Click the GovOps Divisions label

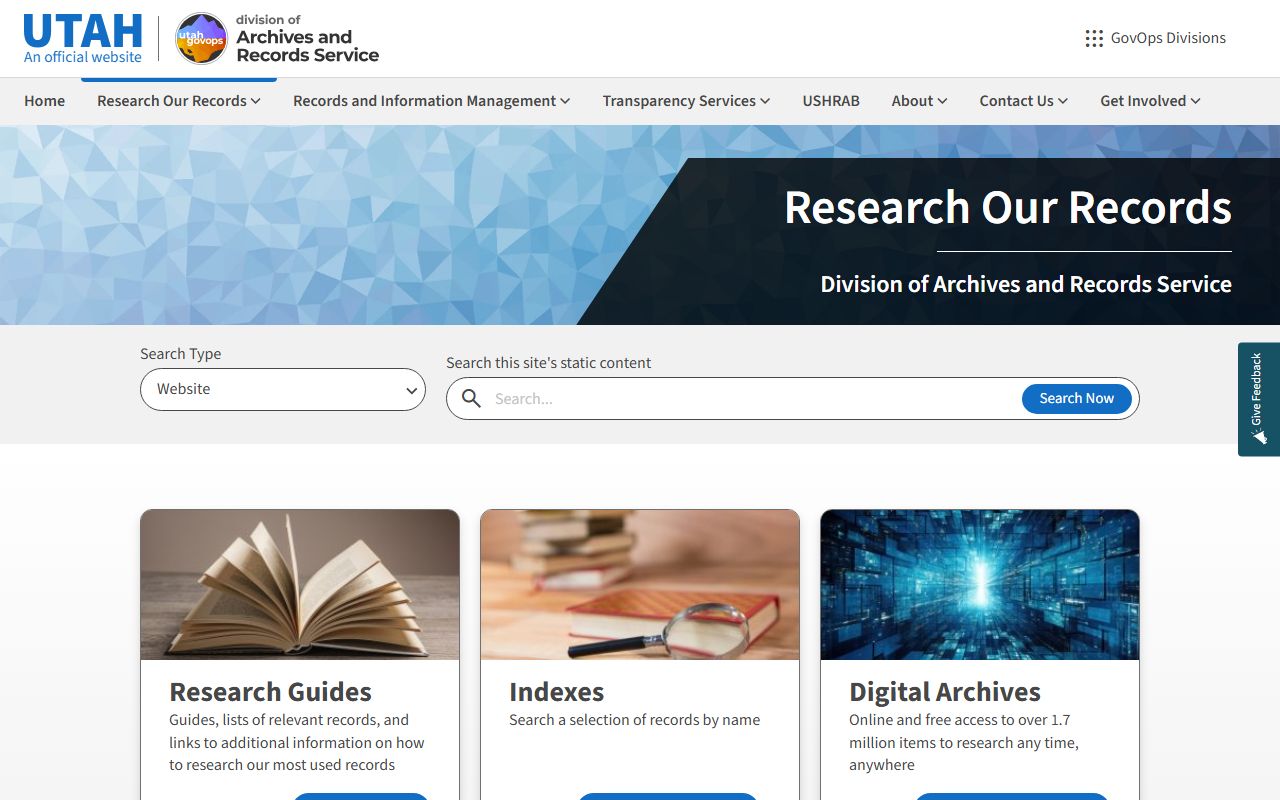(x=1168, y=38)
